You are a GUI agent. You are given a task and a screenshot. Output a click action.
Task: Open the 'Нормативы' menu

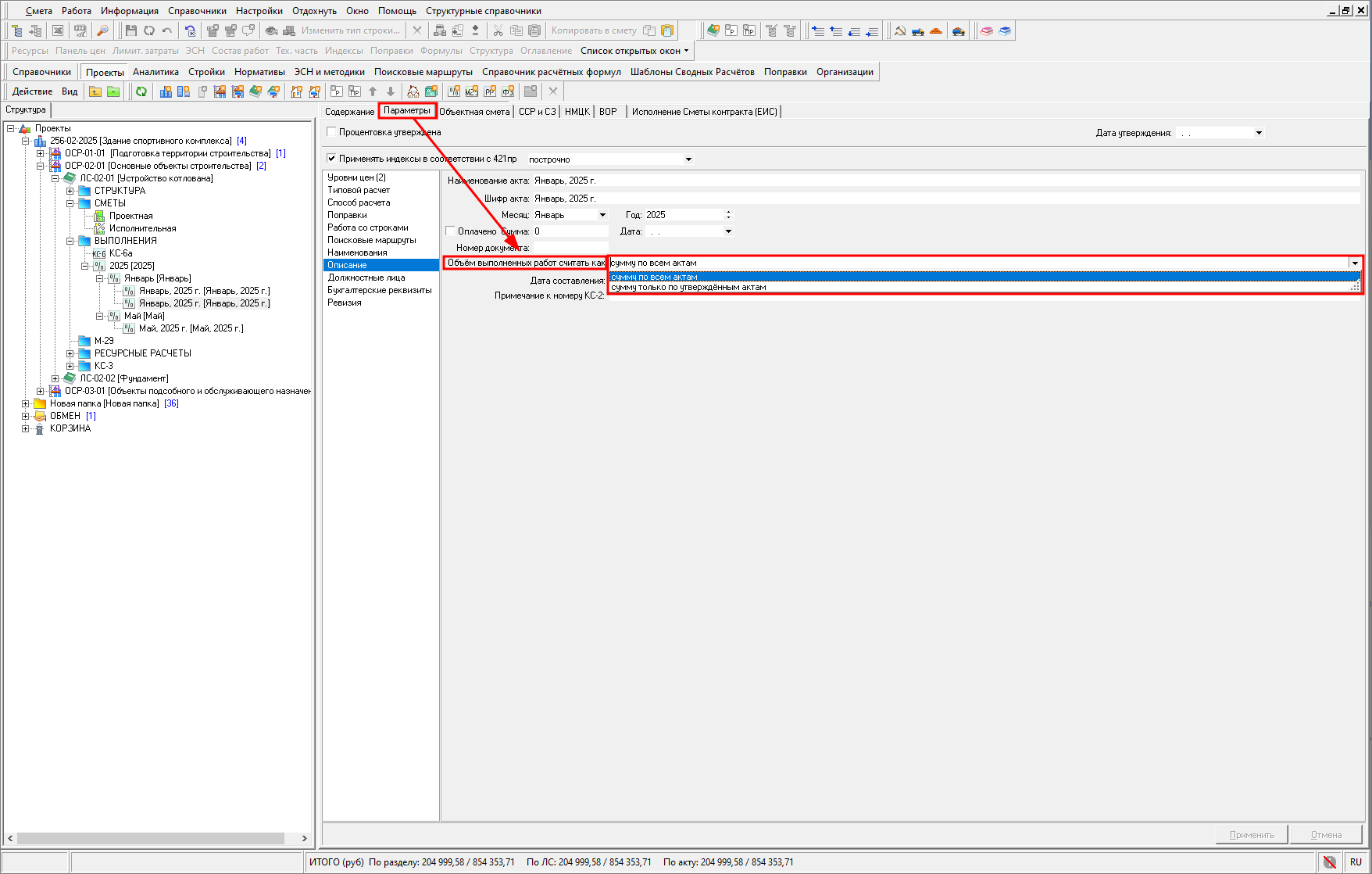tap(259, 72)
